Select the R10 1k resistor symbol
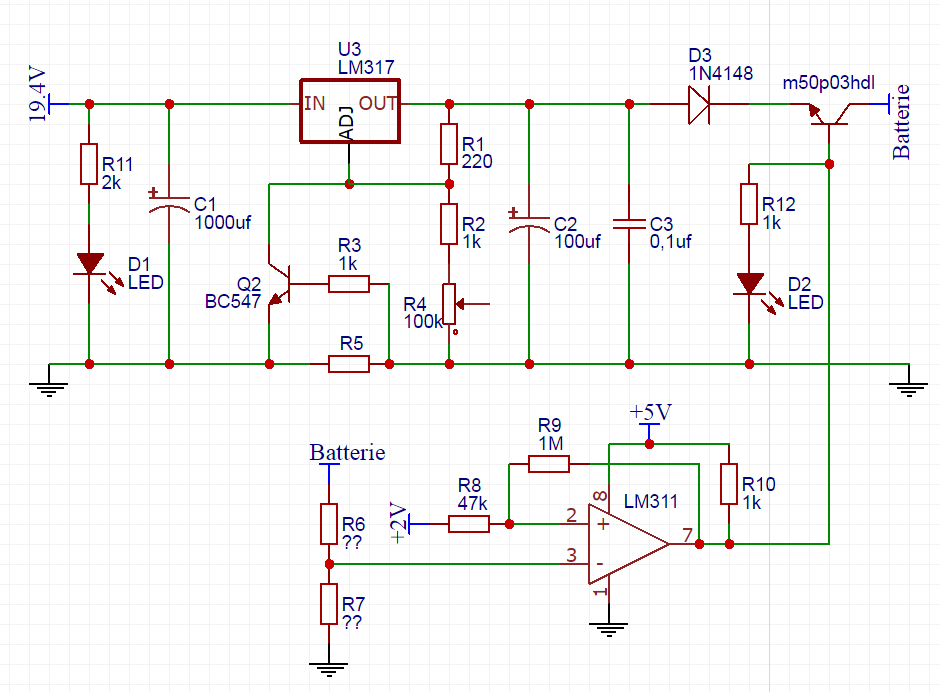This screenshot has width=940, height=692. pyautogui.click(x=729, y=484)
